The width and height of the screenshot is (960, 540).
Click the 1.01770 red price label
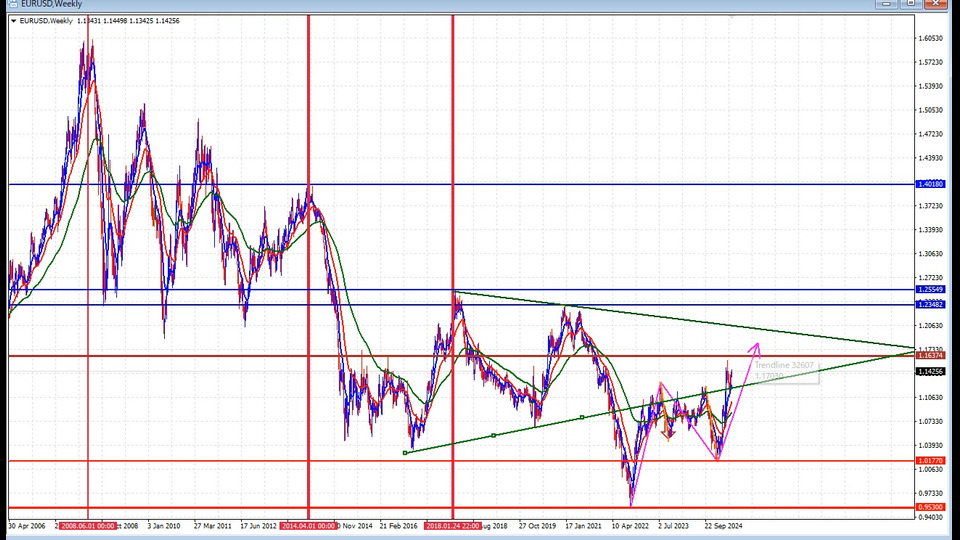930,460
